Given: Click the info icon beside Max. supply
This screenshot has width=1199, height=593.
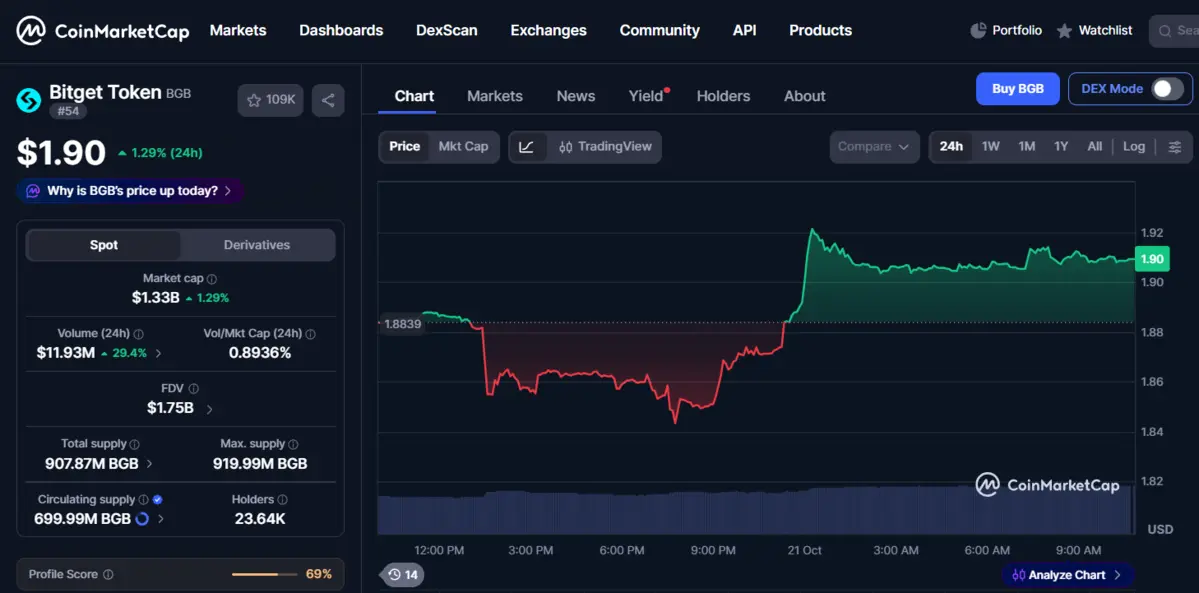Looking at the screenshot, I should click(x=294, y=445).
